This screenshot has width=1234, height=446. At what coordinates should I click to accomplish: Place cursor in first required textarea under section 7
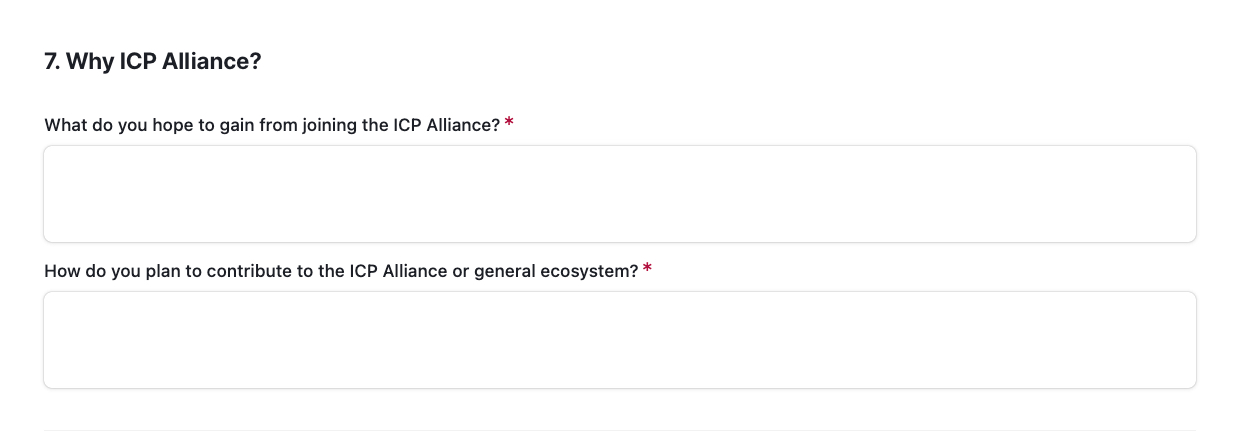coord(619,194)
